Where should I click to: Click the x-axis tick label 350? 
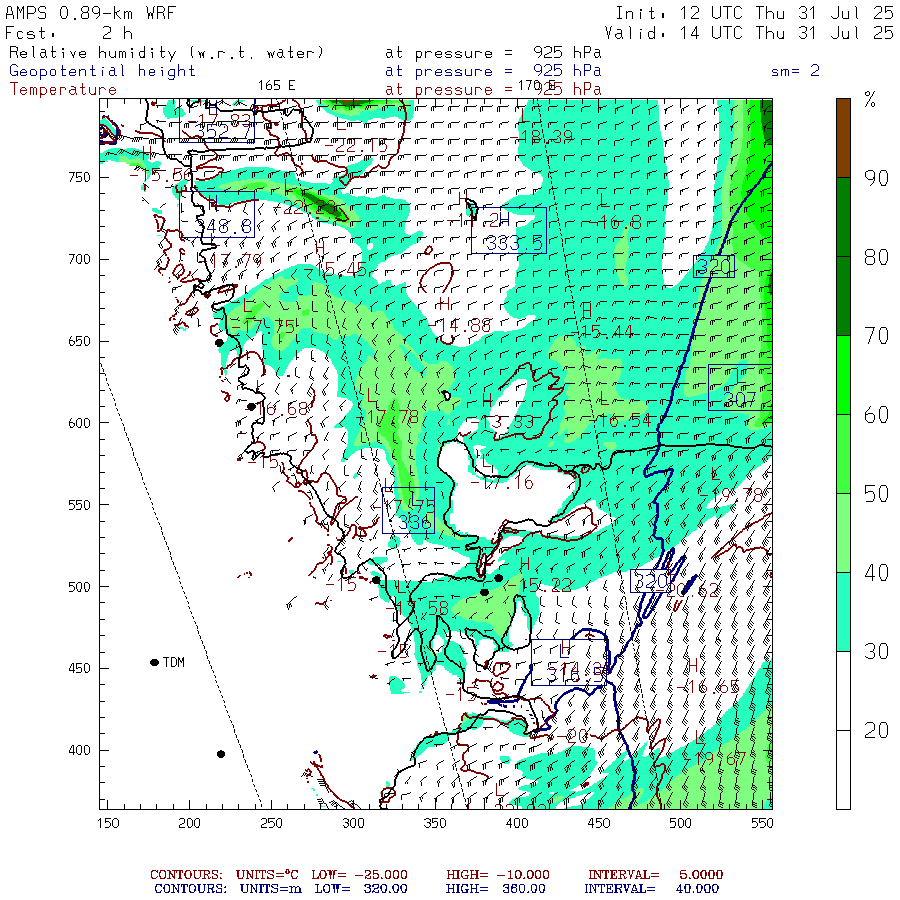pyautogui.click(x=435, y=823)
